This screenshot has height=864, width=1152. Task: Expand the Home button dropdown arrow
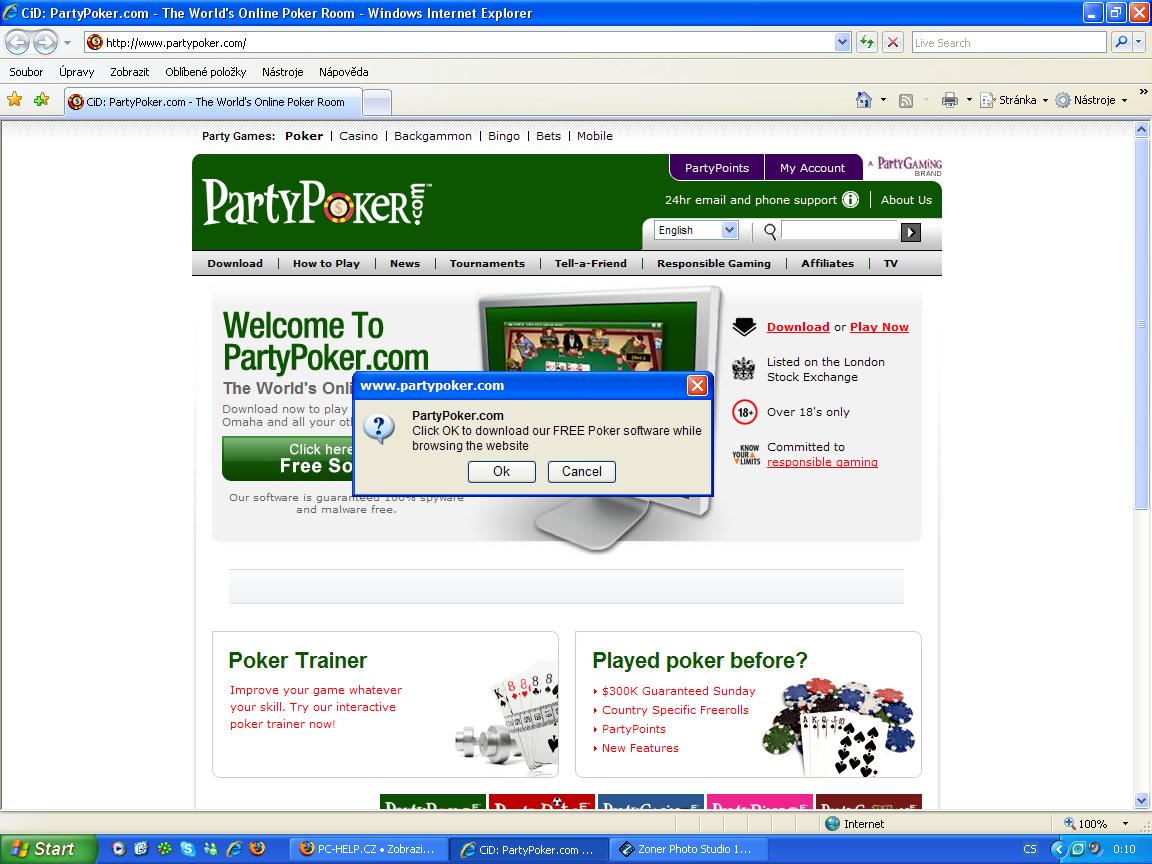pyautogui.click(x=883, y=100)
